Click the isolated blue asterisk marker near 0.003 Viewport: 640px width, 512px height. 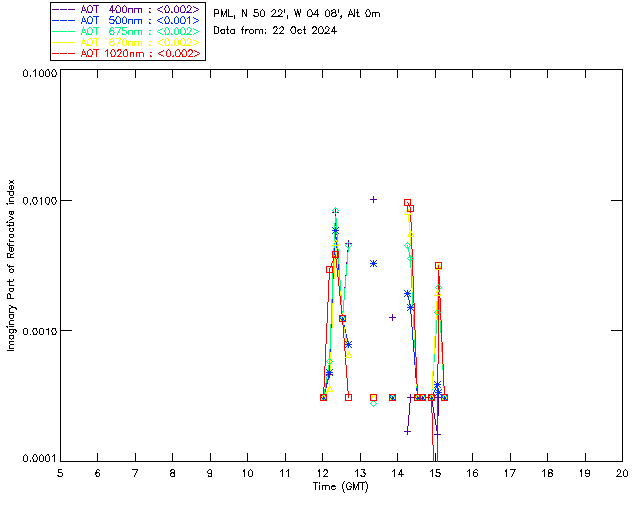tap(373, 264)
